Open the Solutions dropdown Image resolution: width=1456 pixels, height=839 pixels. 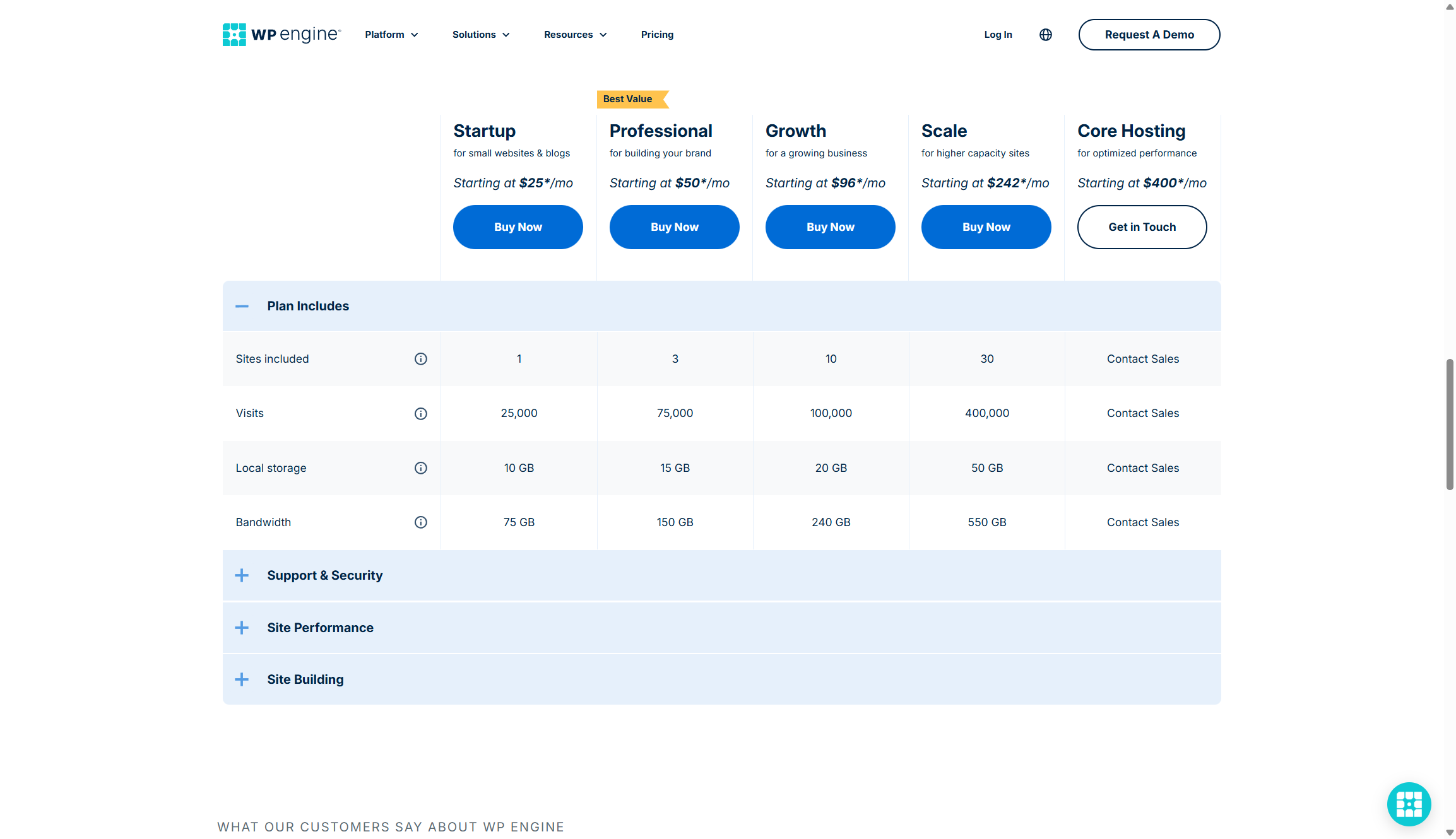480,35
